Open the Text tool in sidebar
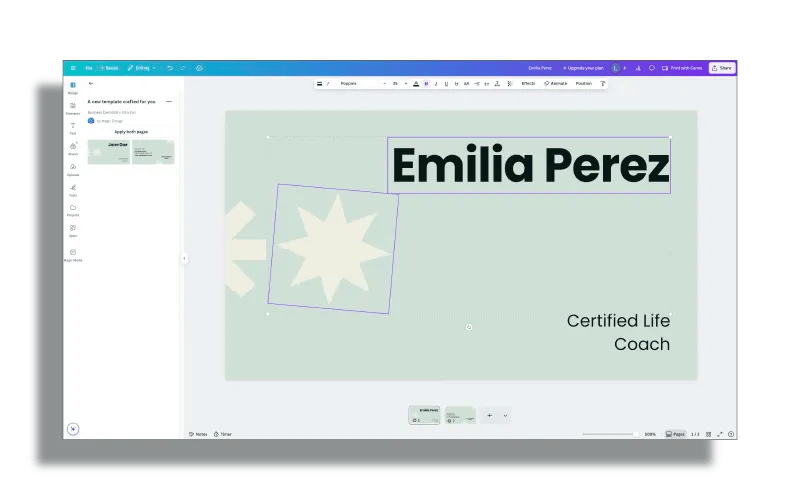The height and width of the screenshot is (500, 800). [x=73, y=127]
